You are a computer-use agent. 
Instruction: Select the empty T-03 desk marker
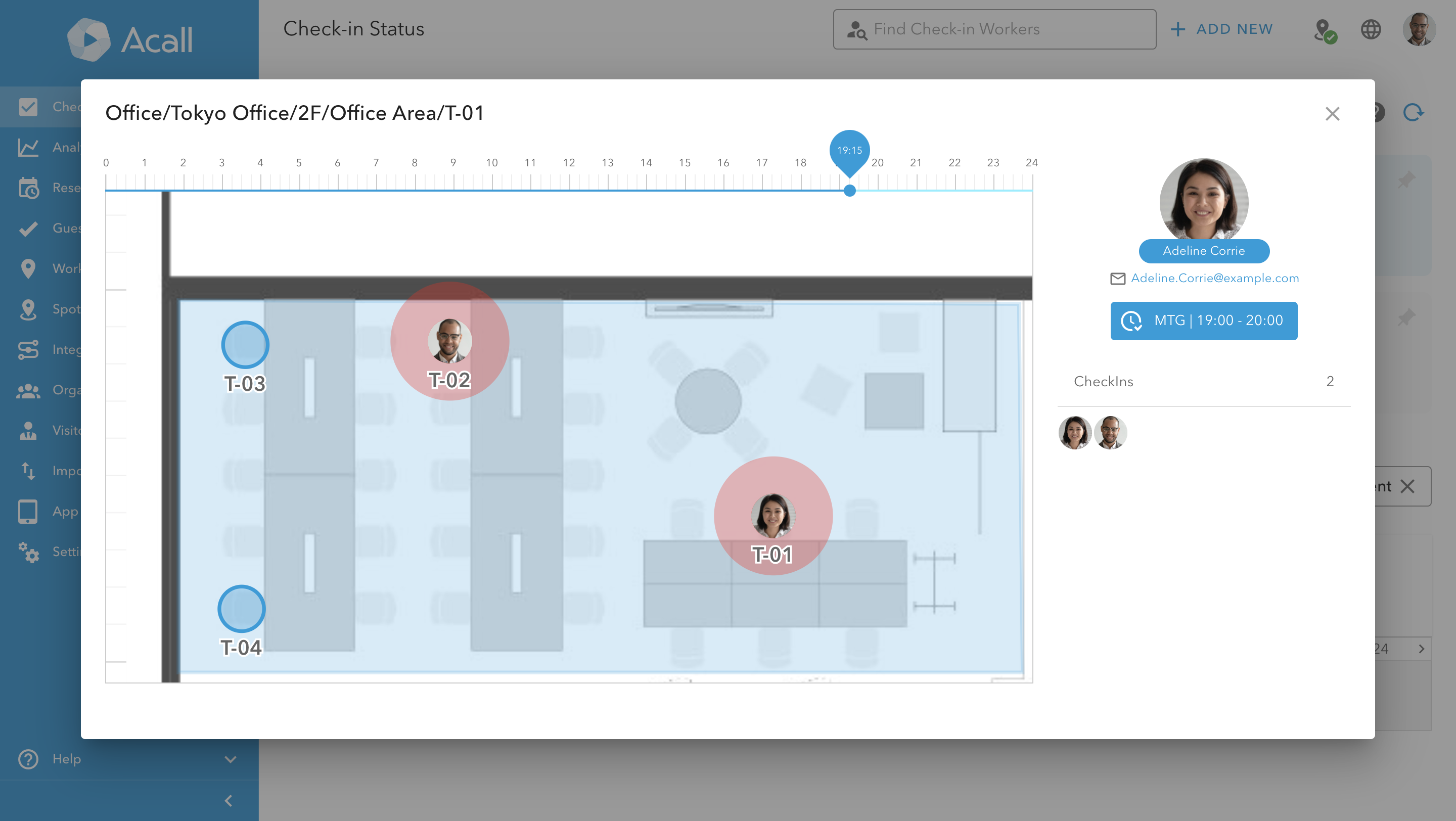[245, 345]
